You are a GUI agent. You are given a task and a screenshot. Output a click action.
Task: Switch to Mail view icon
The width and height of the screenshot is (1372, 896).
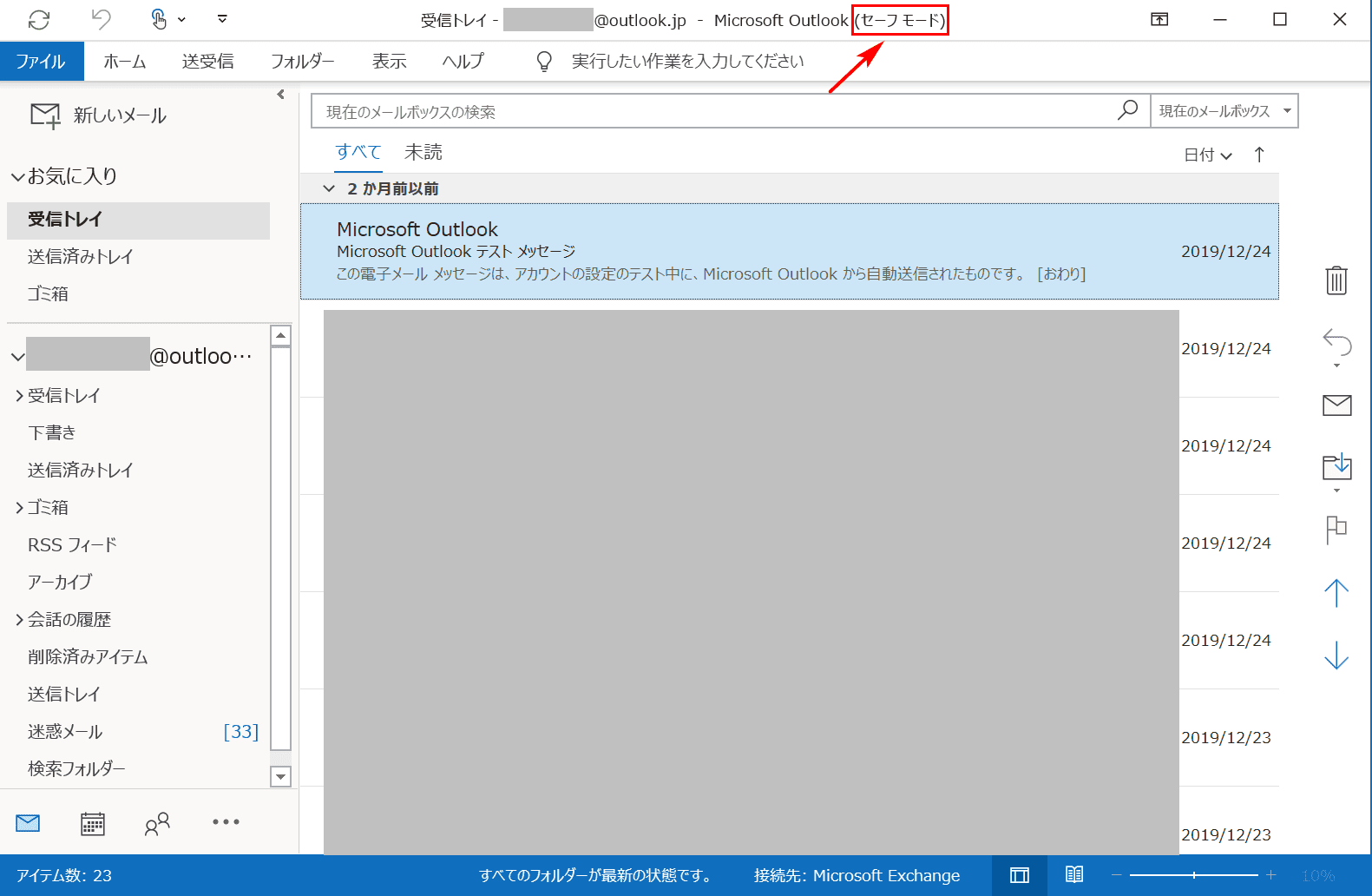(28, 822)
